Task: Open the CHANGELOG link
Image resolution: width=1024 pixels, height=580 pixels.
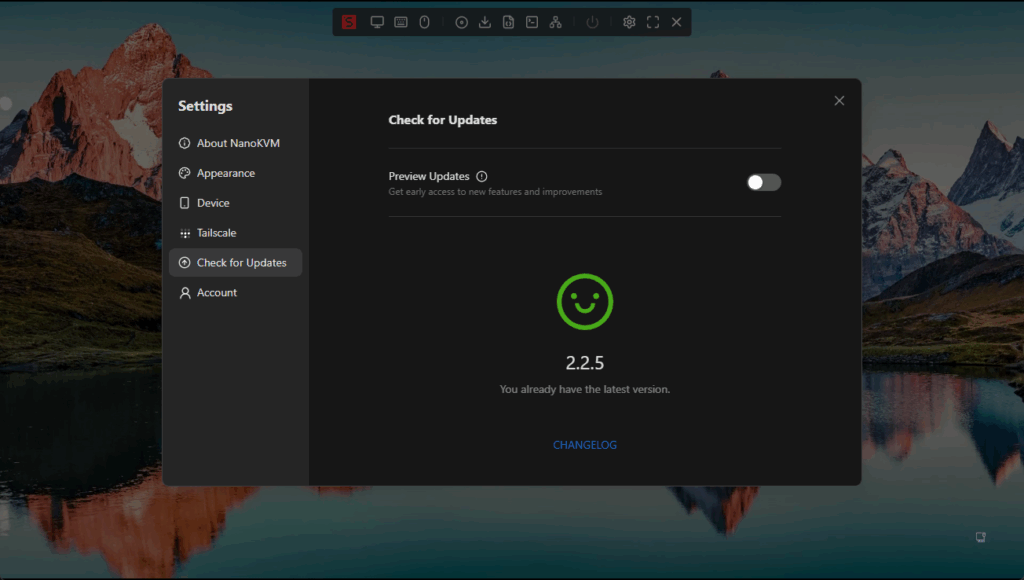Action: (x=585, y=445)
